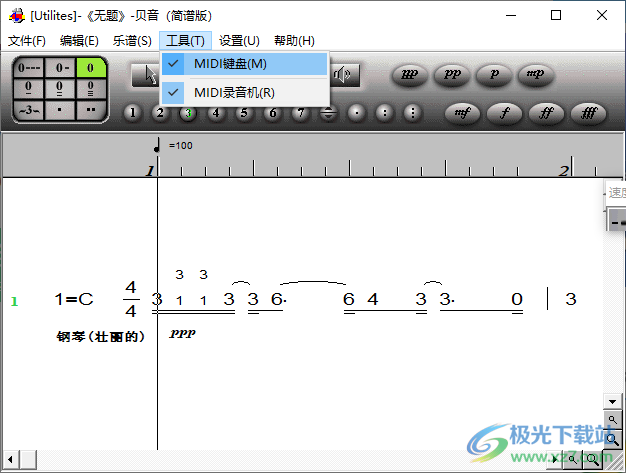Select the single octave dot button
Screen dimensions: 626x473
tap(357, 113)
